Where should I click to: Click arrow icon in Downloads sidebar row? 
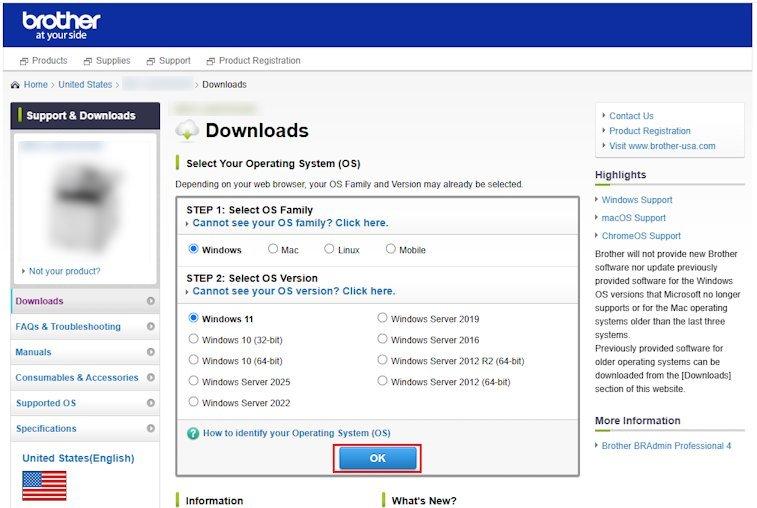[151, 301]
